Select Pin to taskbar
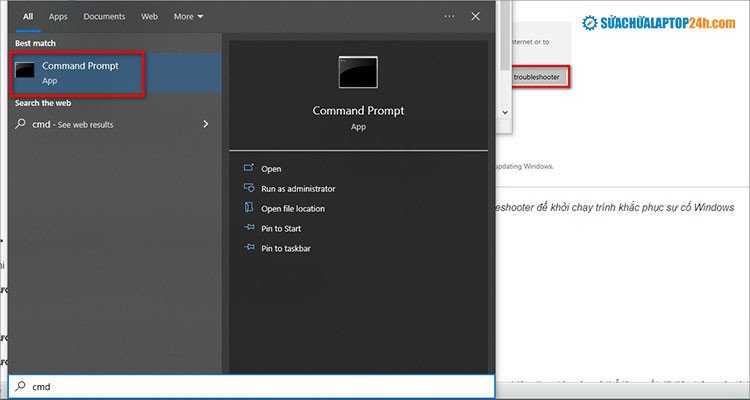Image resolution: width=750 pixels, height=400 pixels. 286,249
